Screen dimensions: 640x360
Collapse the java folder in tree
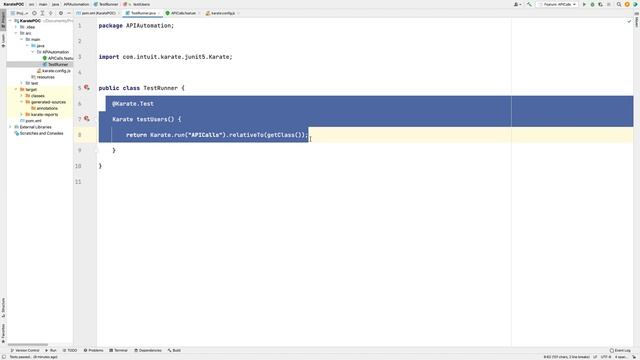point(27,46)
